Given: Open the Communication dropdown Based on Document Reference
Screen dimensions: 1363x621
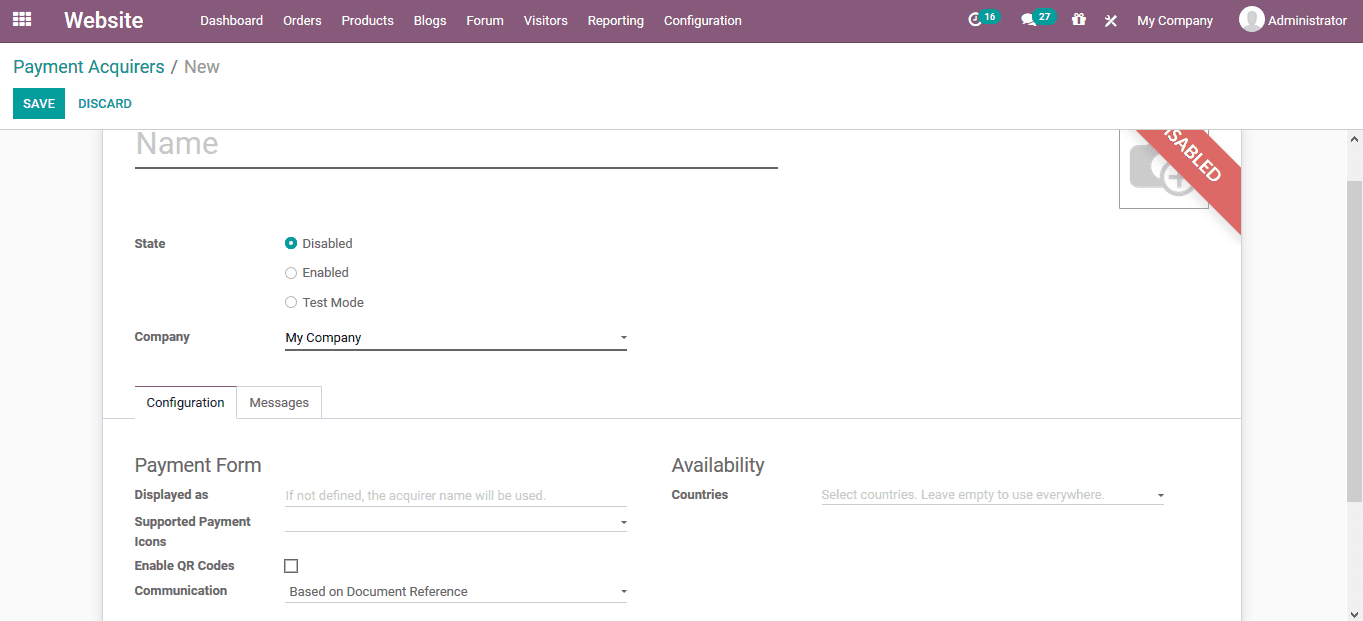Looking at the screenshot, I should pyautogui.click(x=622, y=591).
